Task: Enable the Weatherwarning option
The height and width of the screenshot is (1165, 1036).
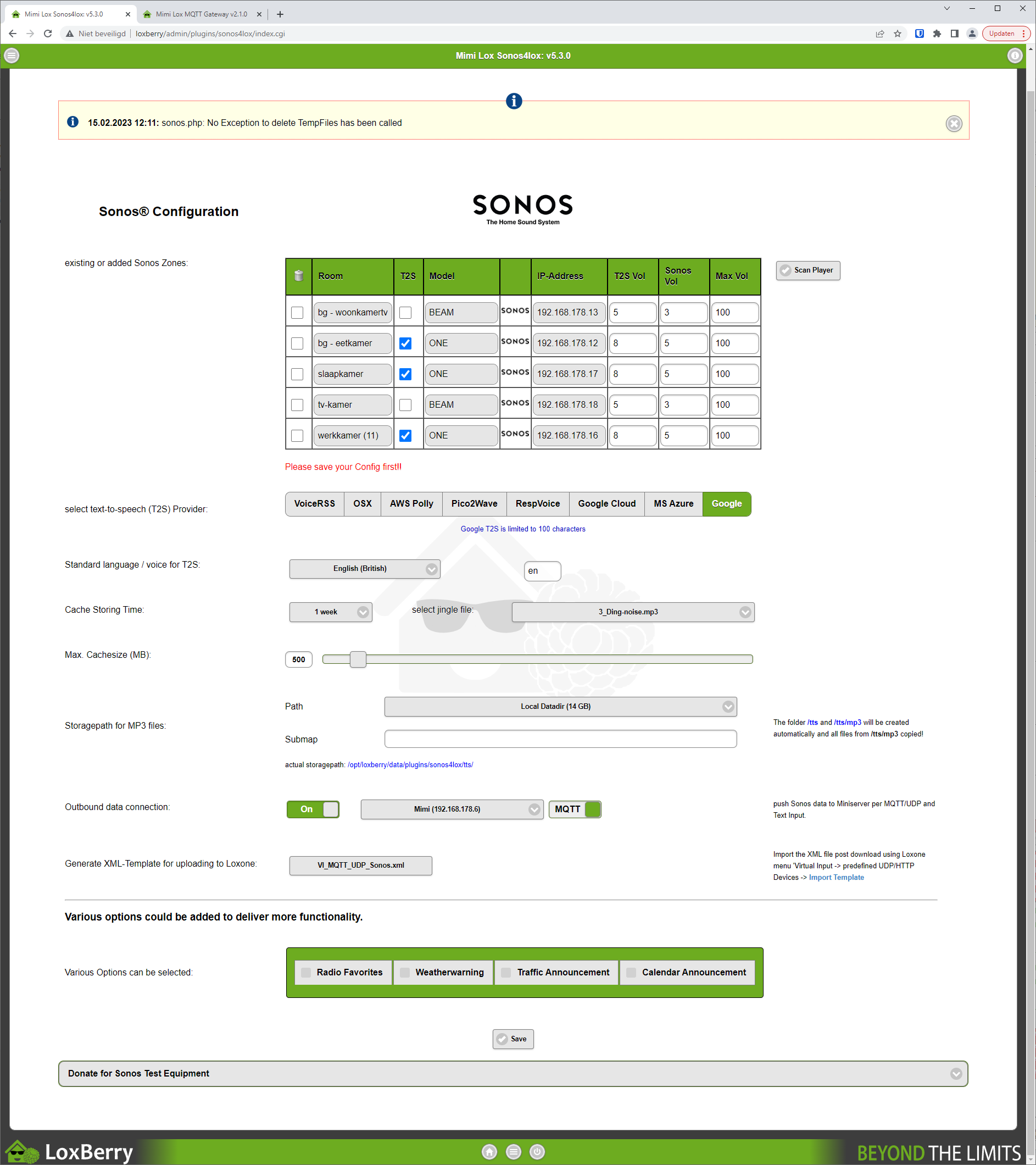Action: click(x=443, y=972)
